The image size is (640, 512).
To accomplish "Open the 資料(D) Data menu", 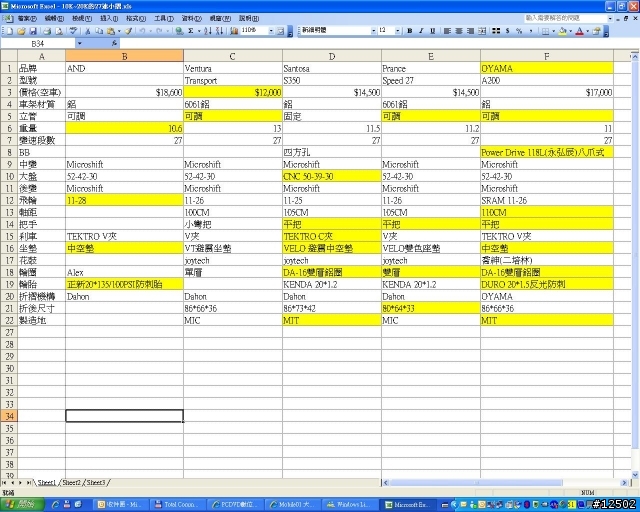I will click(192, 18).
